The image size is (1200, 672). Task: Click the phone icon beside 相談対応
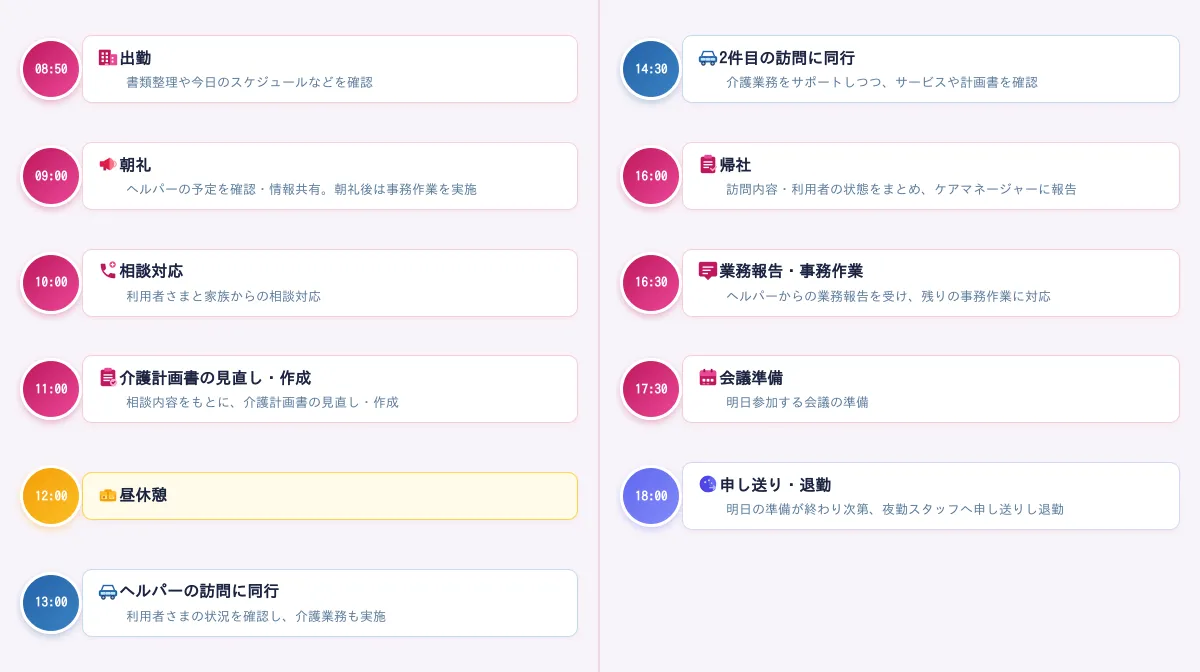(x=108, y=271)
